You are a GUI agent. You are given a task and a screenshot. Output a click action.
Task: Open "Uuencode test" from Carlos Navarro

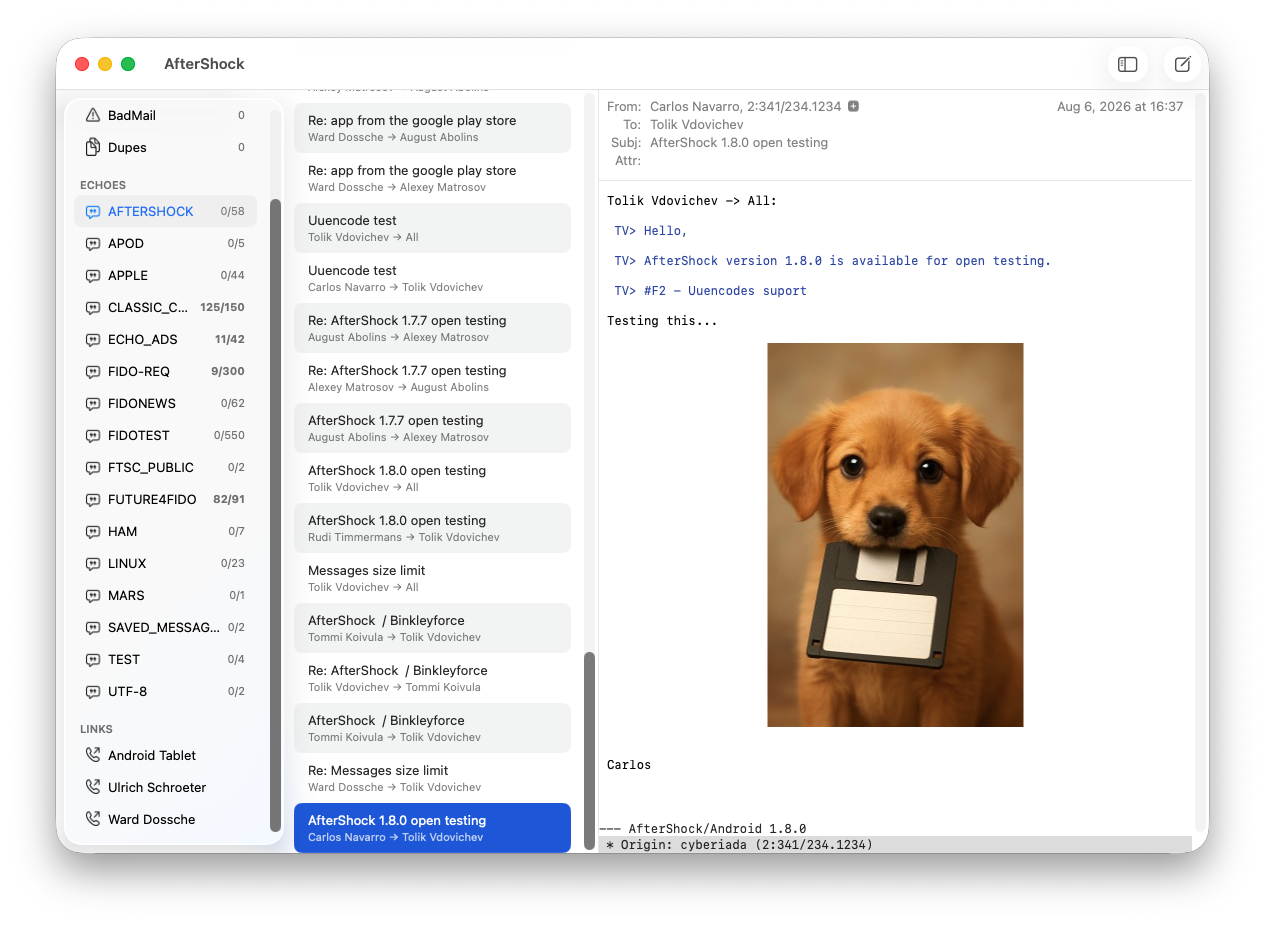432,278
